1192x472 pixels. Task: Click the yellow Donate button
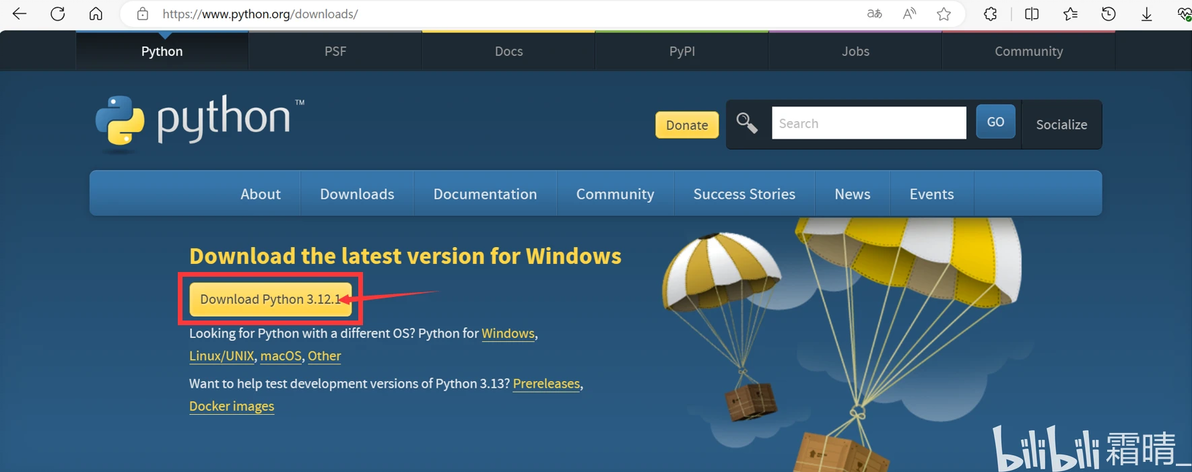point(686,125)
